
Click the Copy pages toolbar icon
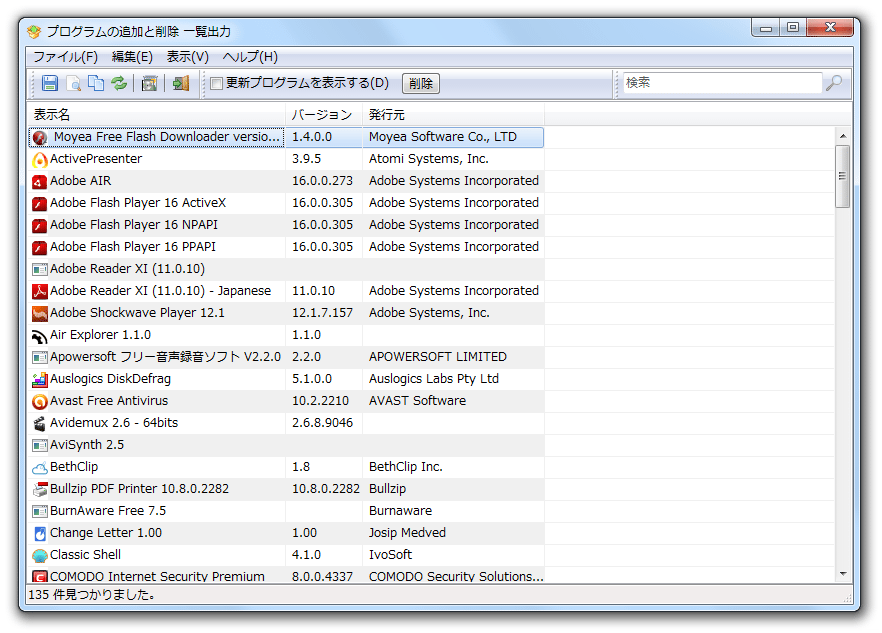[x=96, y=83]
